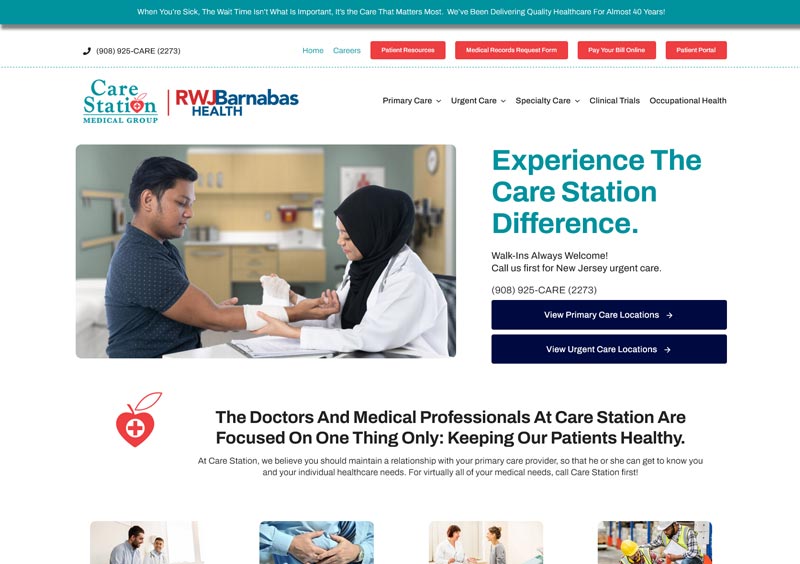Go to the Clinical Trials menu item
Screen dimensions: 800x564
click(614, 101)
